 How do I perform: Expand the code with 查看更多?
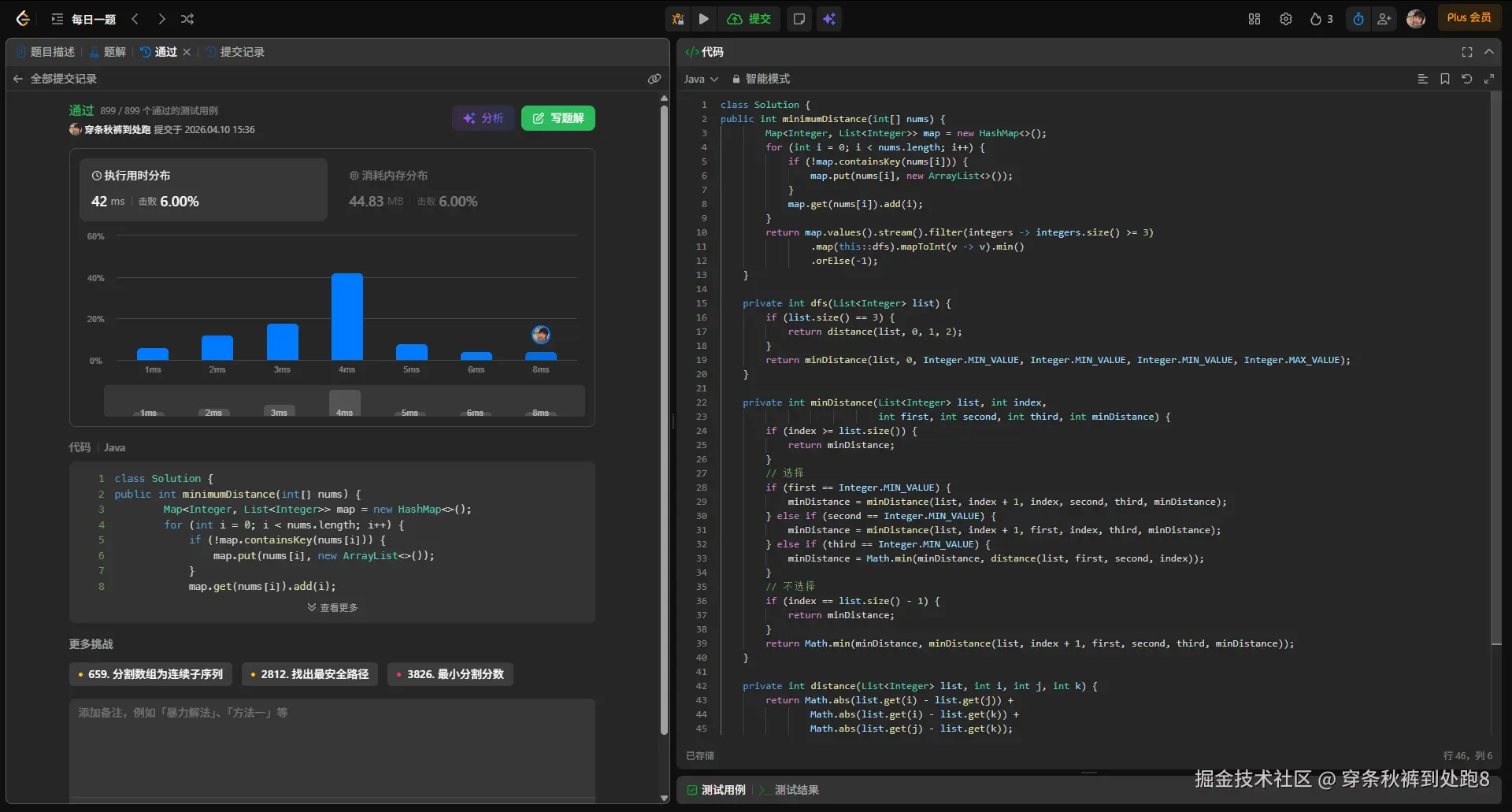click(332, 607)
